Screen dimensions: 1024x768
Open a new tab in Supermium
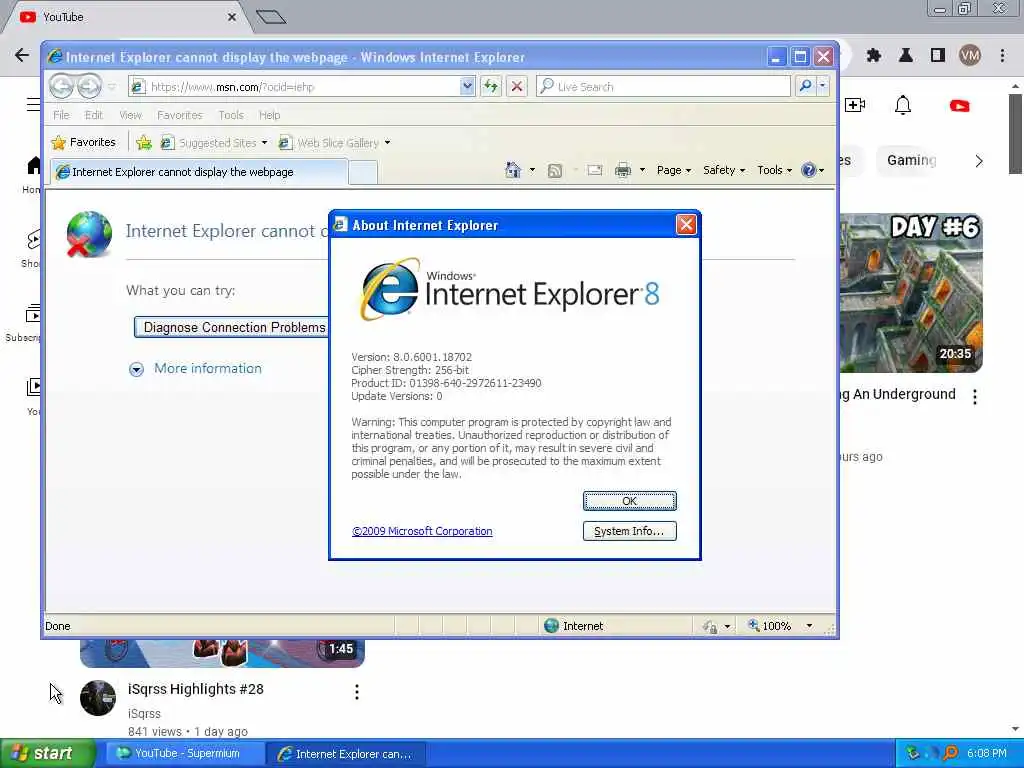click(271, 17)
